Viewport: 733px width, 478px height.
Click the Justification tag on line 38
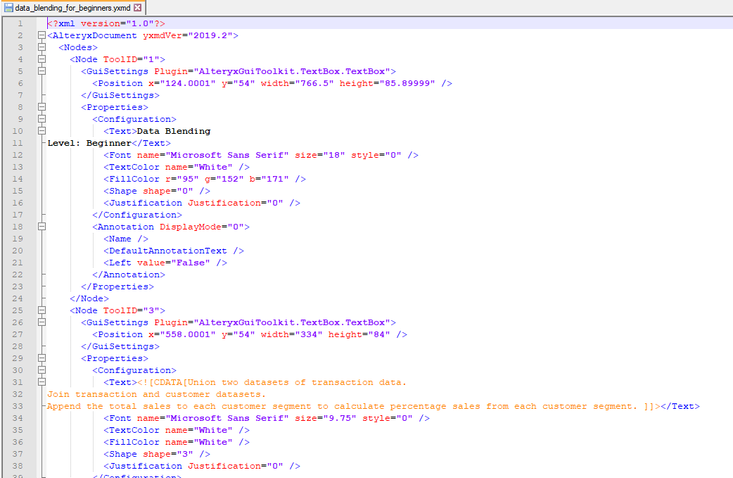(201, 466)
